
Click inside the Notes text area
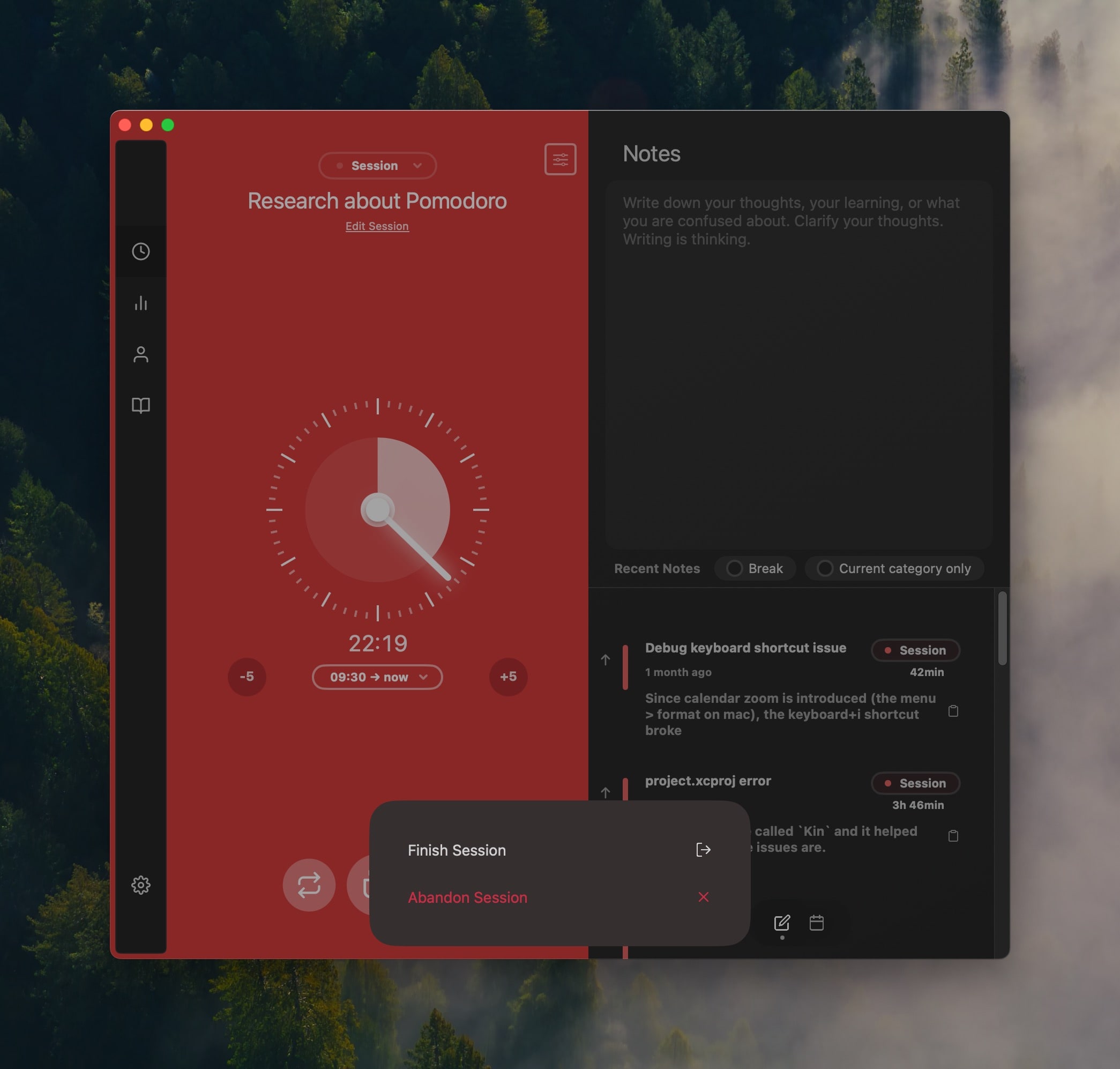pos(797,365)
